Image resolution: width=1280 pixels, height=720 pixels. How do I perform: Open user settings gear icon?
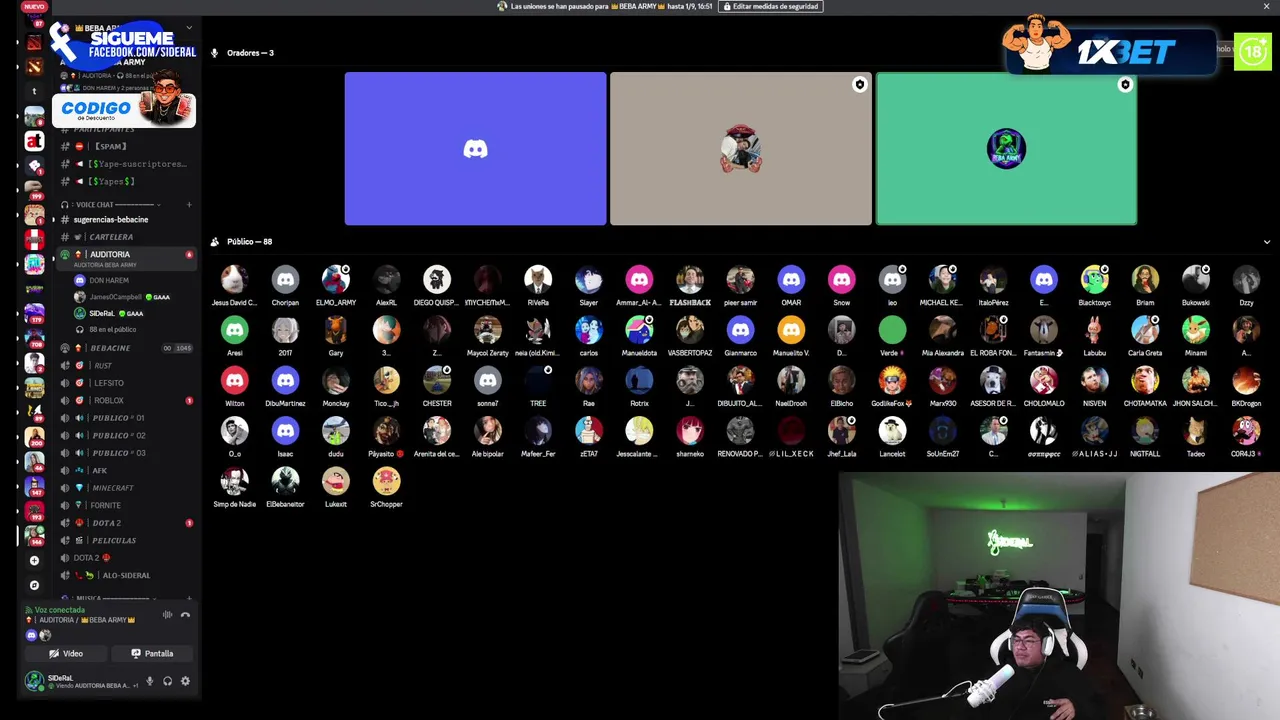pos(185,681)
